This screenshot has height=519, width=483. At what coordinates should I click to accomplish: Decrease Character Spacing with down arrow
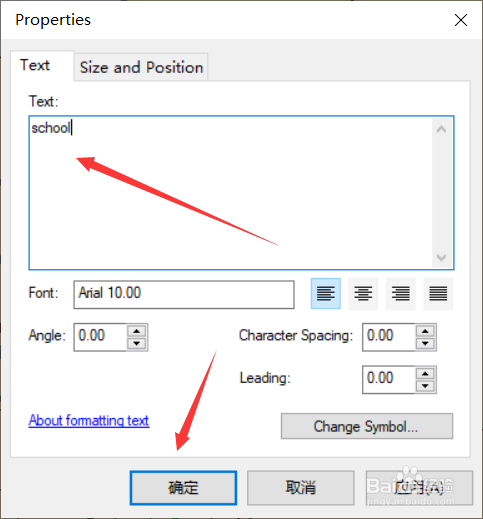(425, 343)
